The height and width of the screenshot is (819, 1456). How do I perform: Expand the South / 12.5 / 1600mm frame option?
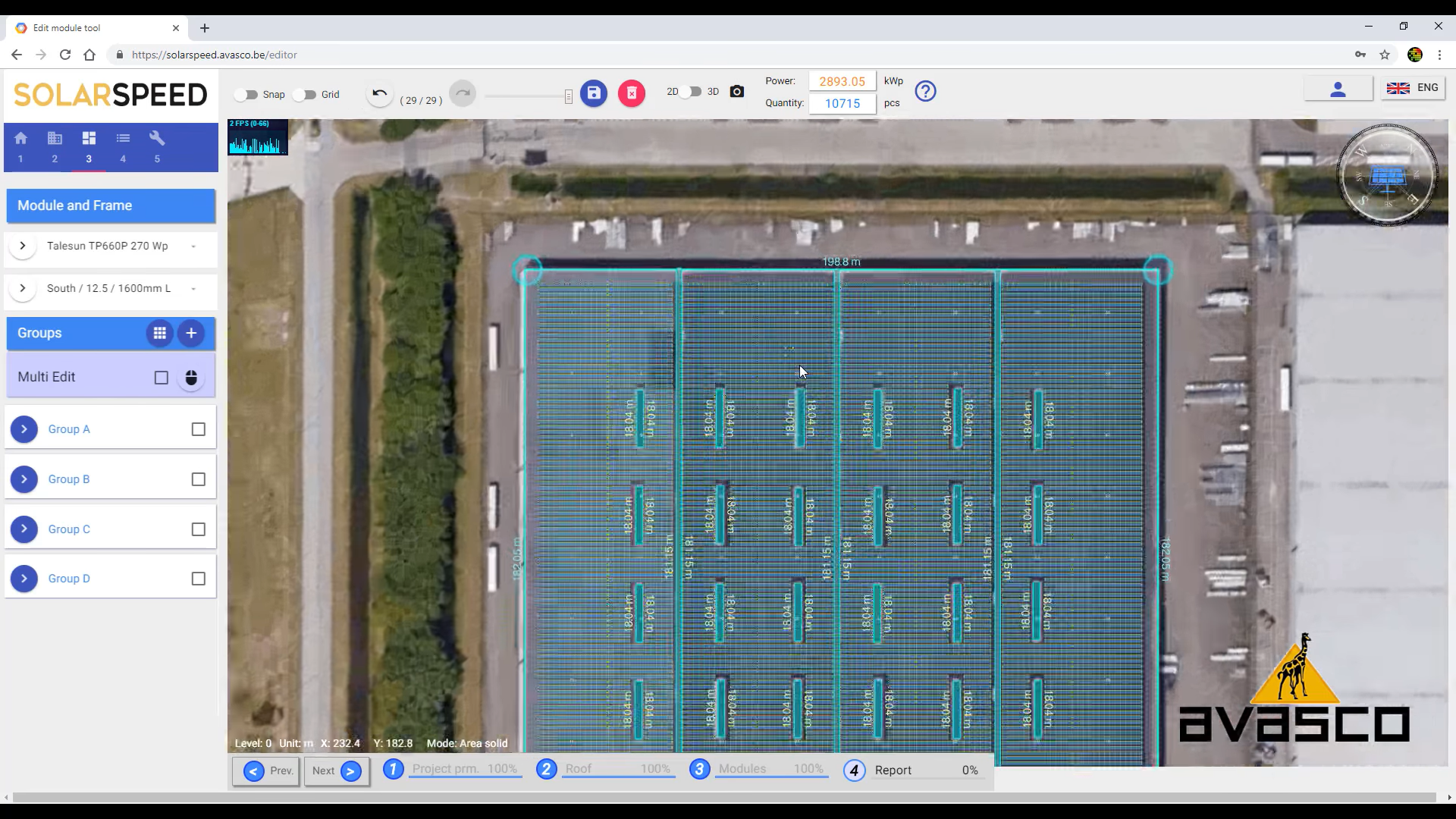[23, 288]
